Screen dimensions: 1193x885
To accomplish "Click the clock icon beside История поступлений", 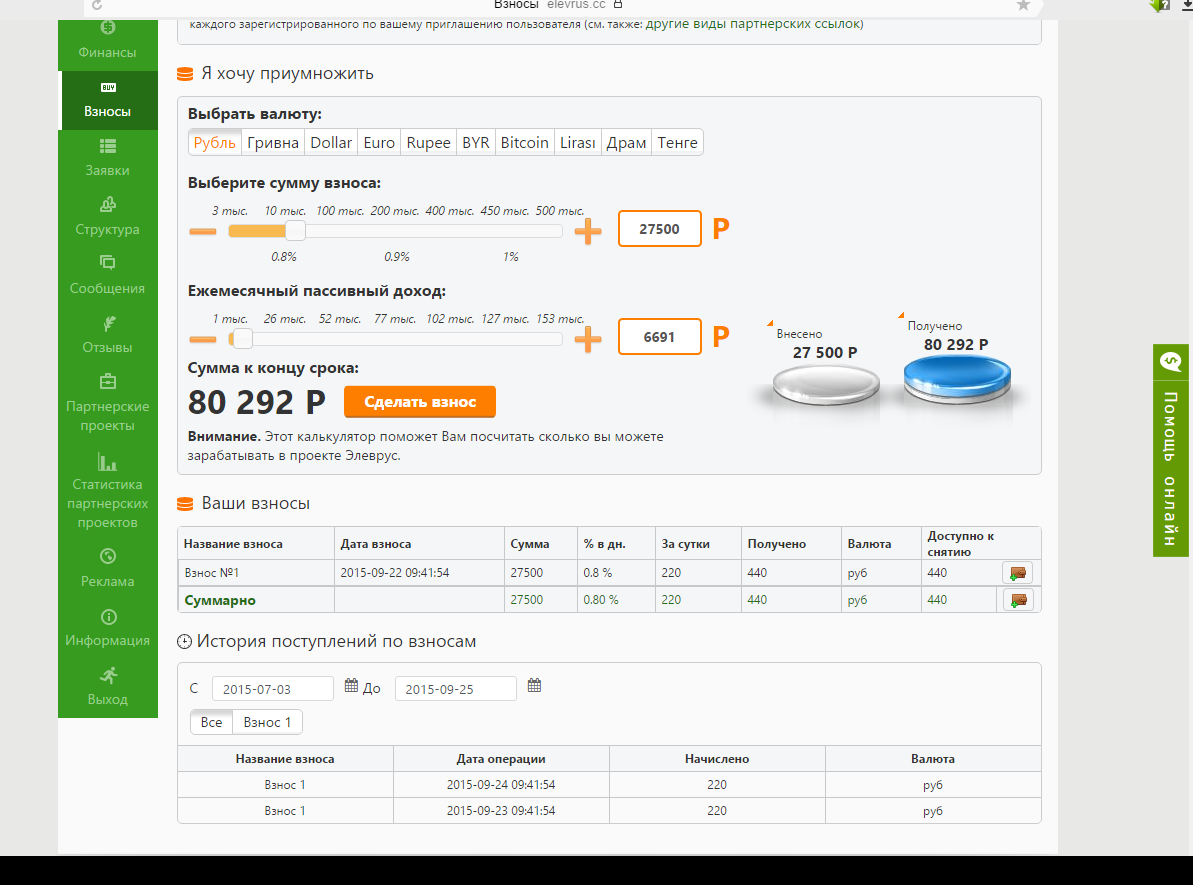I will 184,641.
